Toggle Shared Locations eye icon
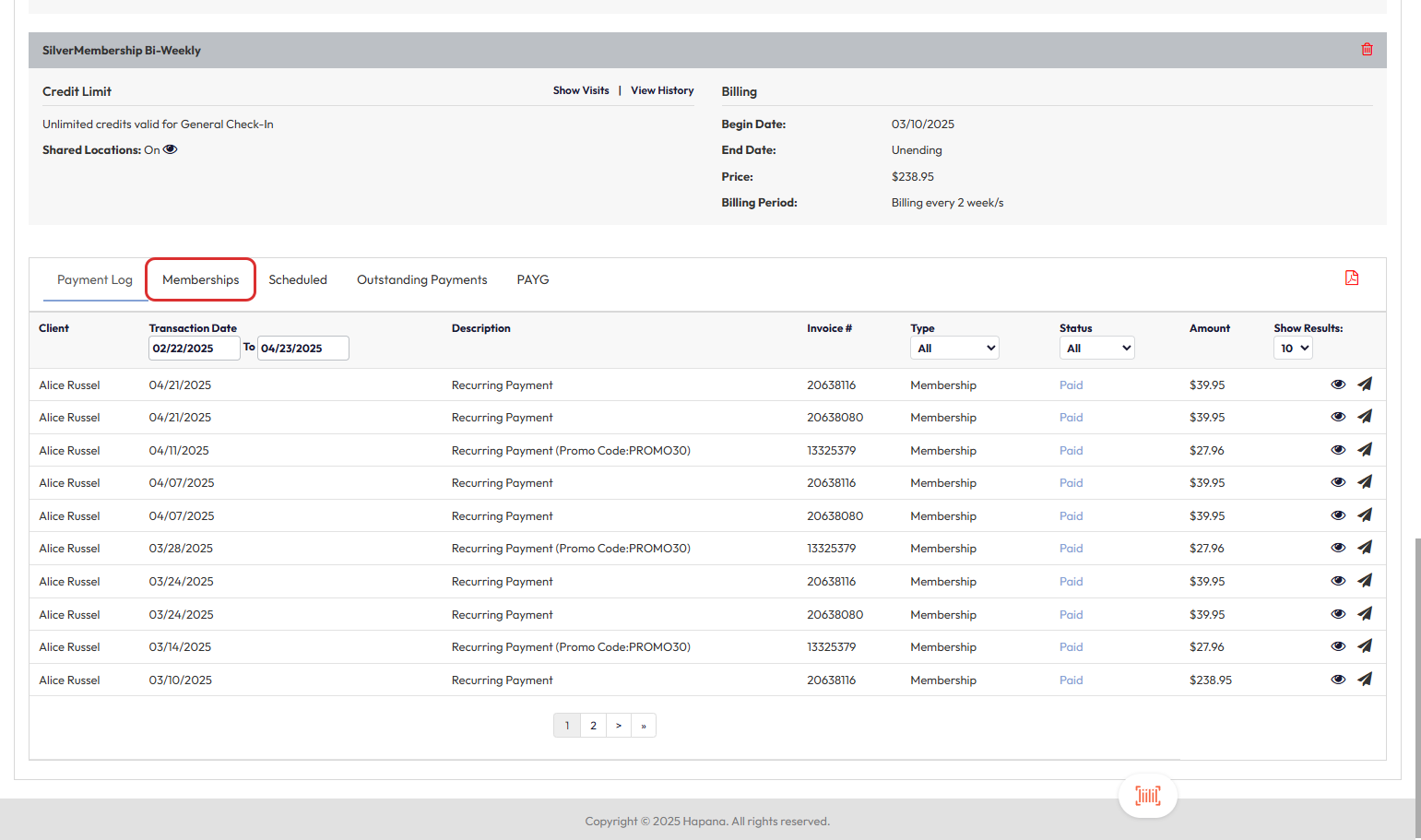The height and width of the screenshot is (840, 1421). (x=171, y=149)
